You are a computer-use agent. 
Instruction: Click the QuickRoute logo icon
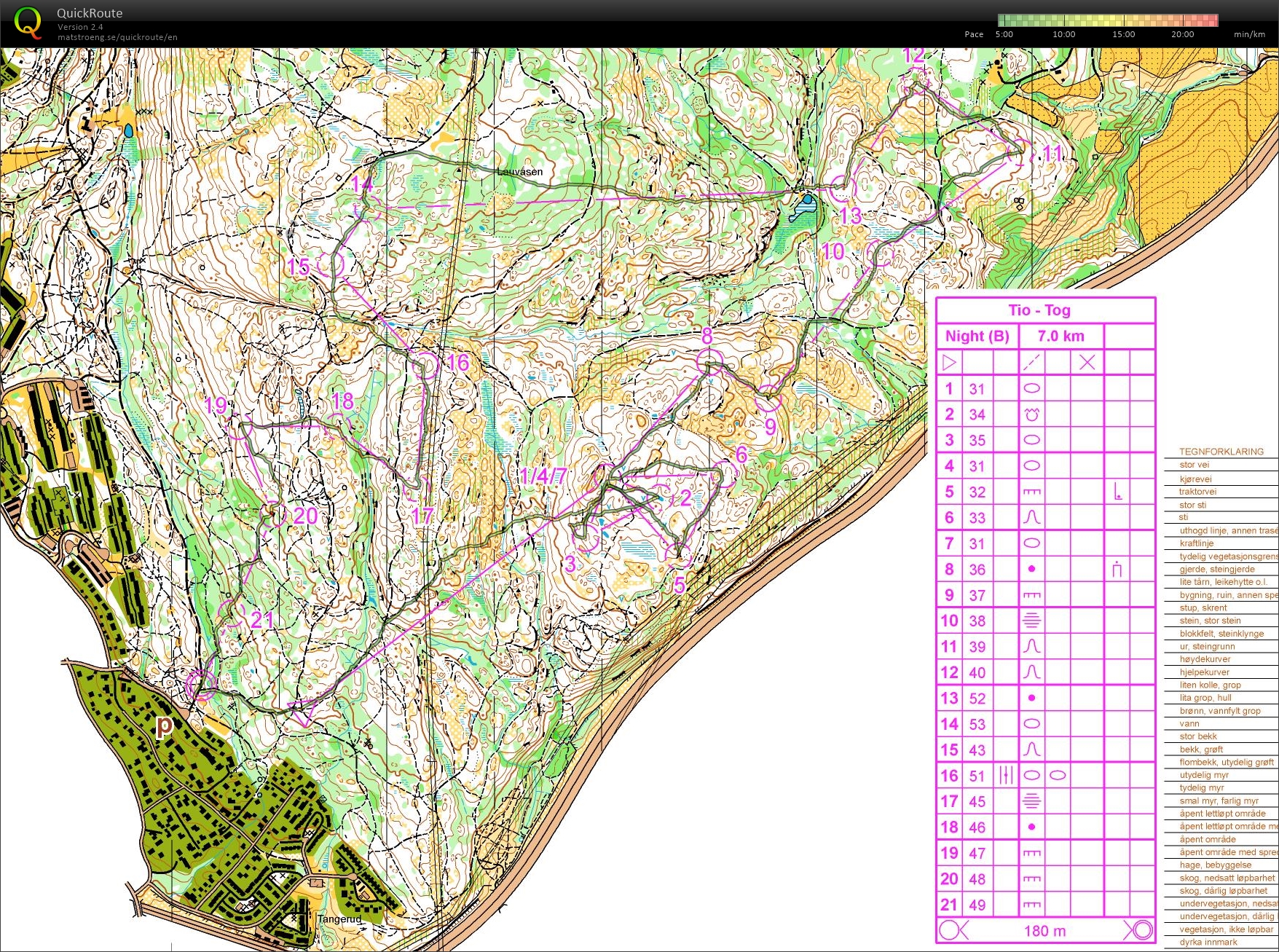click(x=28, y=23)
